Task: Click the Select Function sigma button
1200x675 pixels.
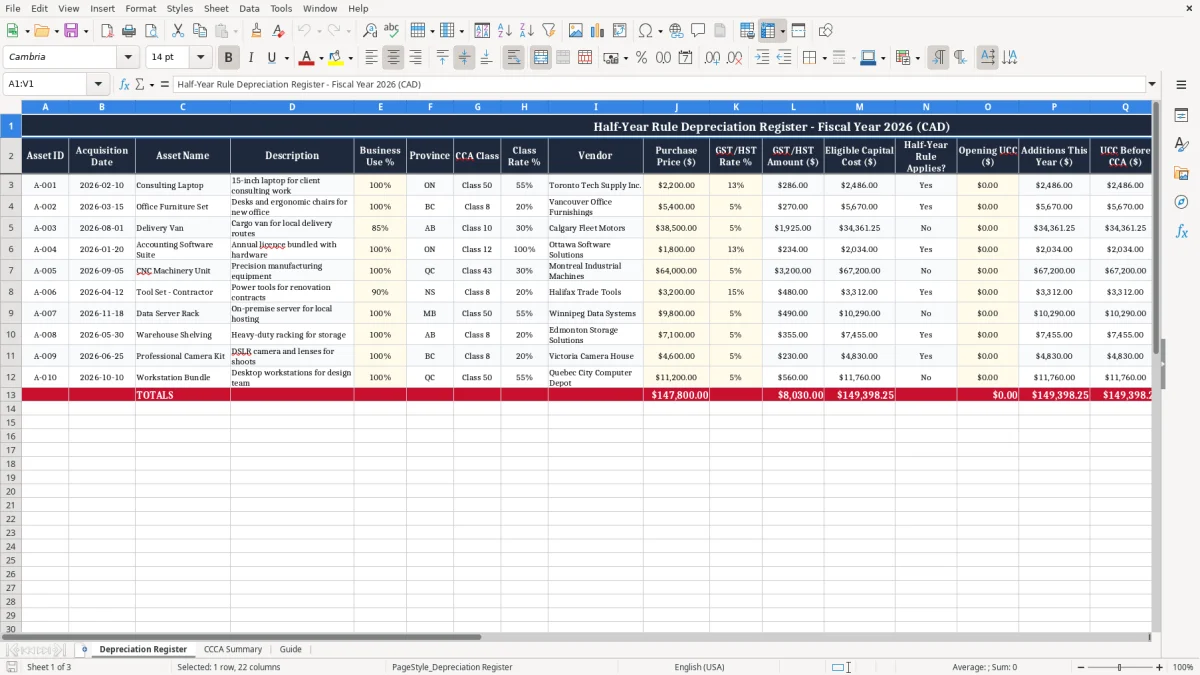Action: pyautogui.click(x=139, y=84)
